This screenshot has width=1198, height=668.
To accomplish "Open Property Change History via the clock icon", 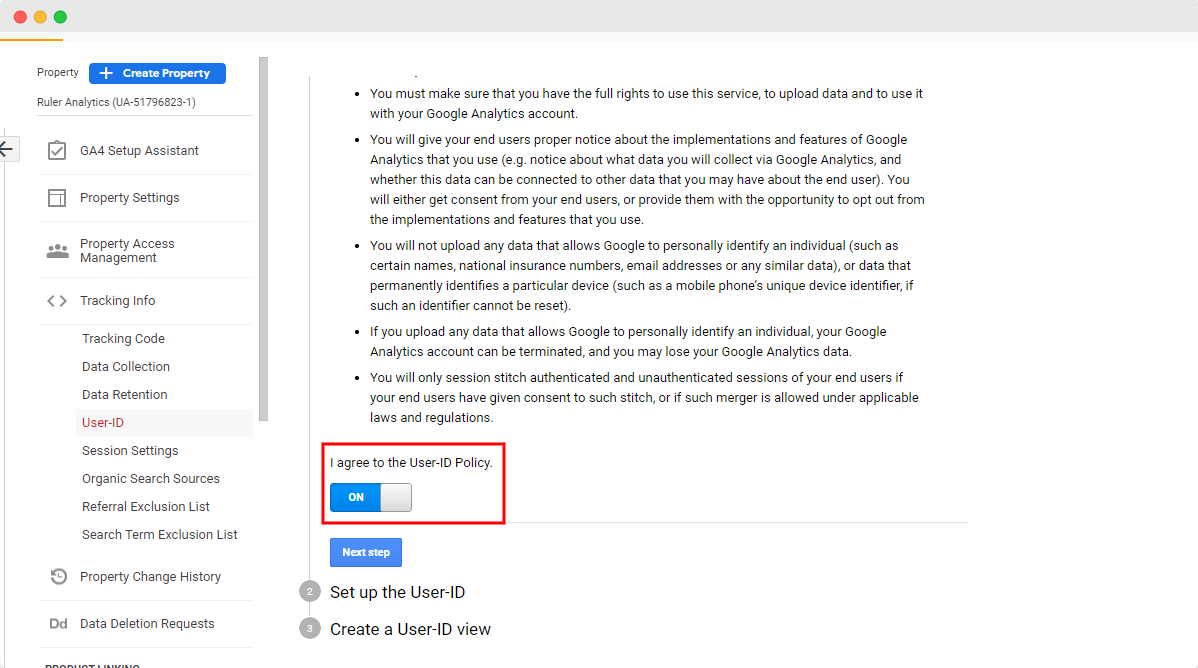I will pyautogui.click(x=57, y=576).
